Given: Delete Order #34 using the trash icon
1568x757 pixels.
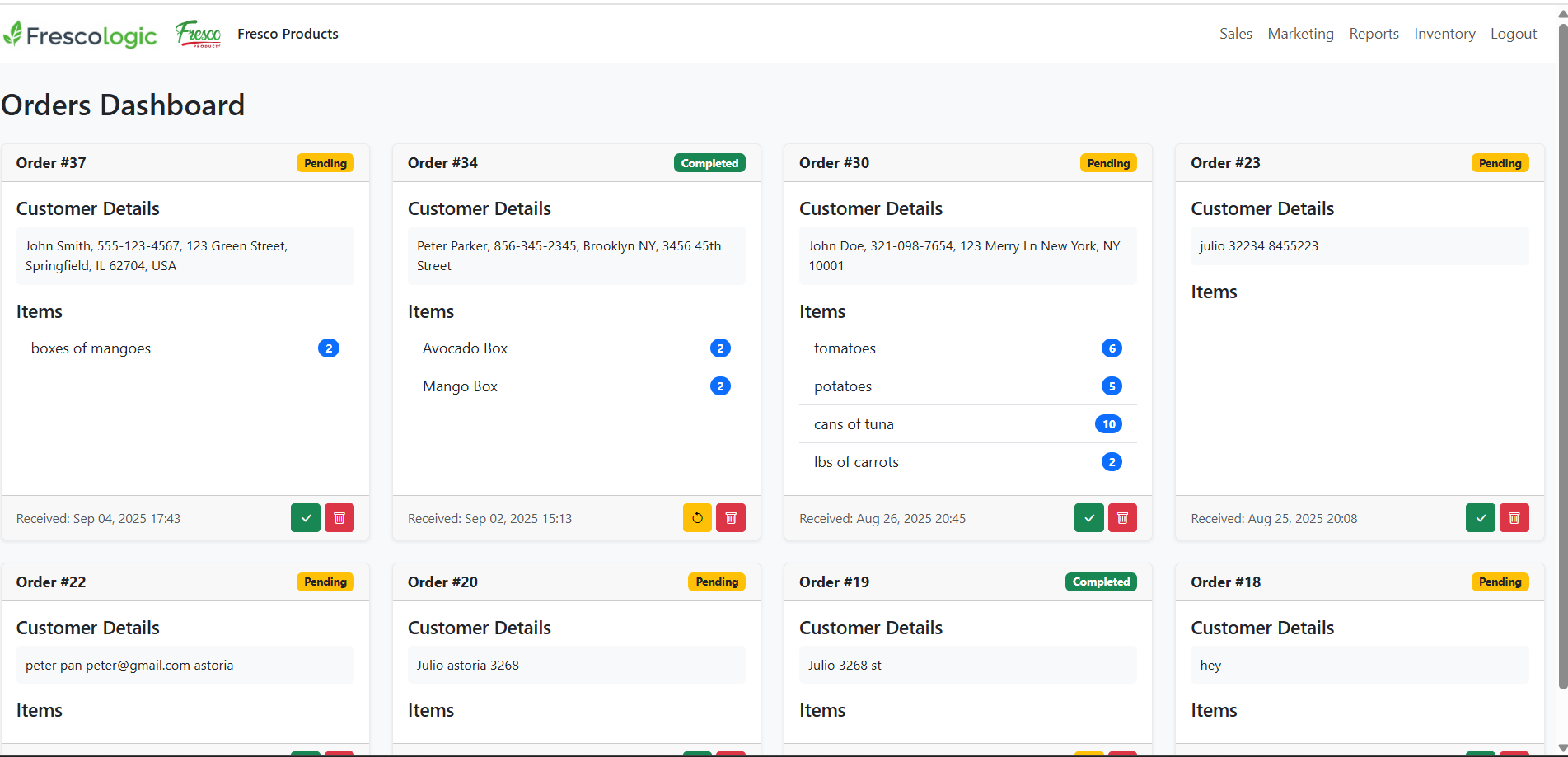Looking at the screenshot, I should [x=731, y=518].
